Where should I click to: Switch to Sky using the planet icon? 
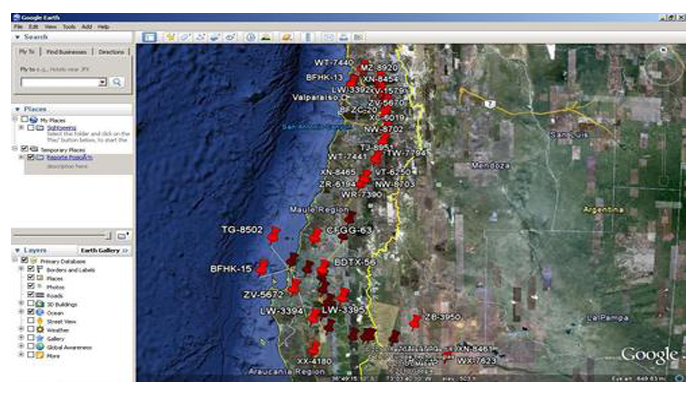(x=286, y=38)
